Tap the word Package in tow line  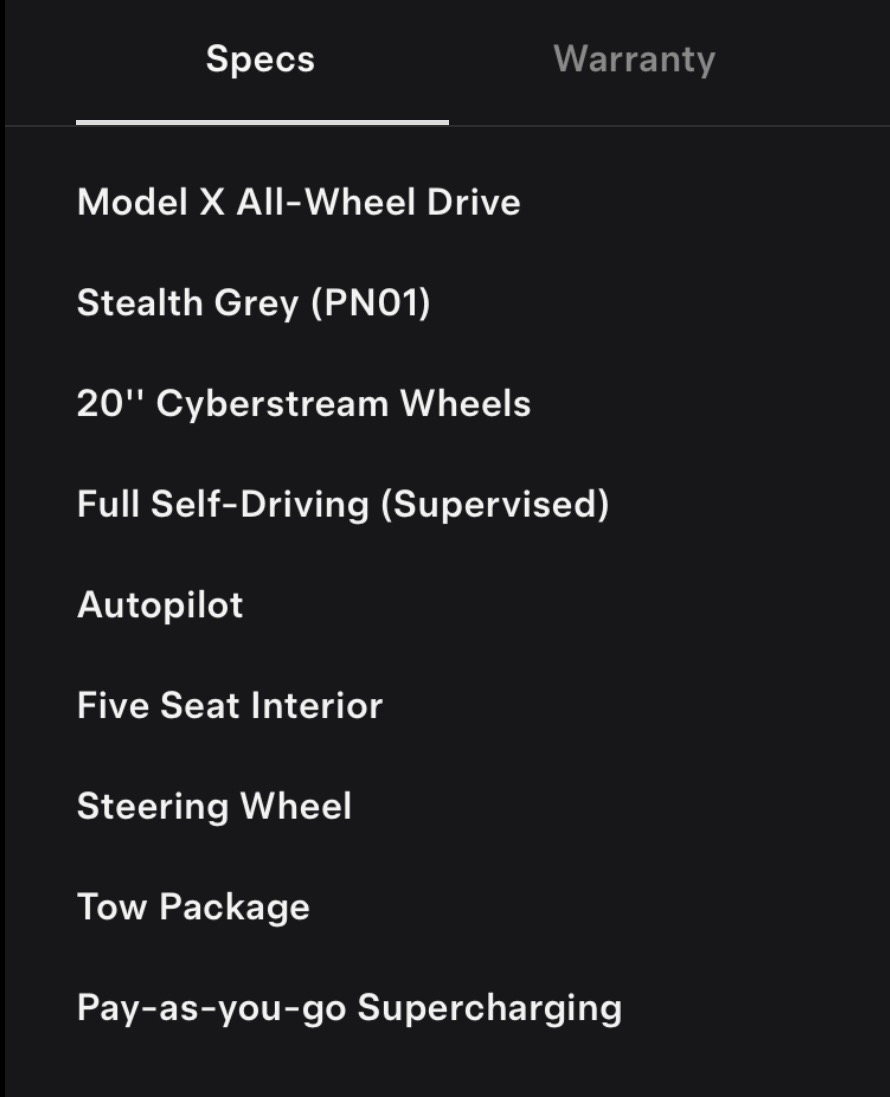234,907
